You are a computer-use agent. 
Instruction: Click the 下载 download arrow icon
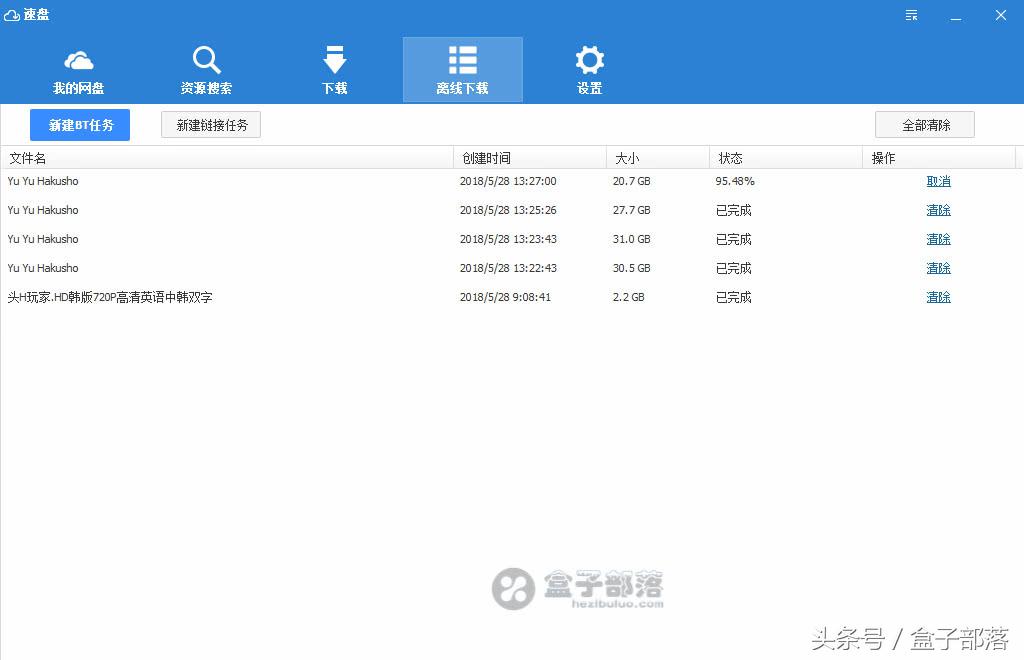[334, 59]
